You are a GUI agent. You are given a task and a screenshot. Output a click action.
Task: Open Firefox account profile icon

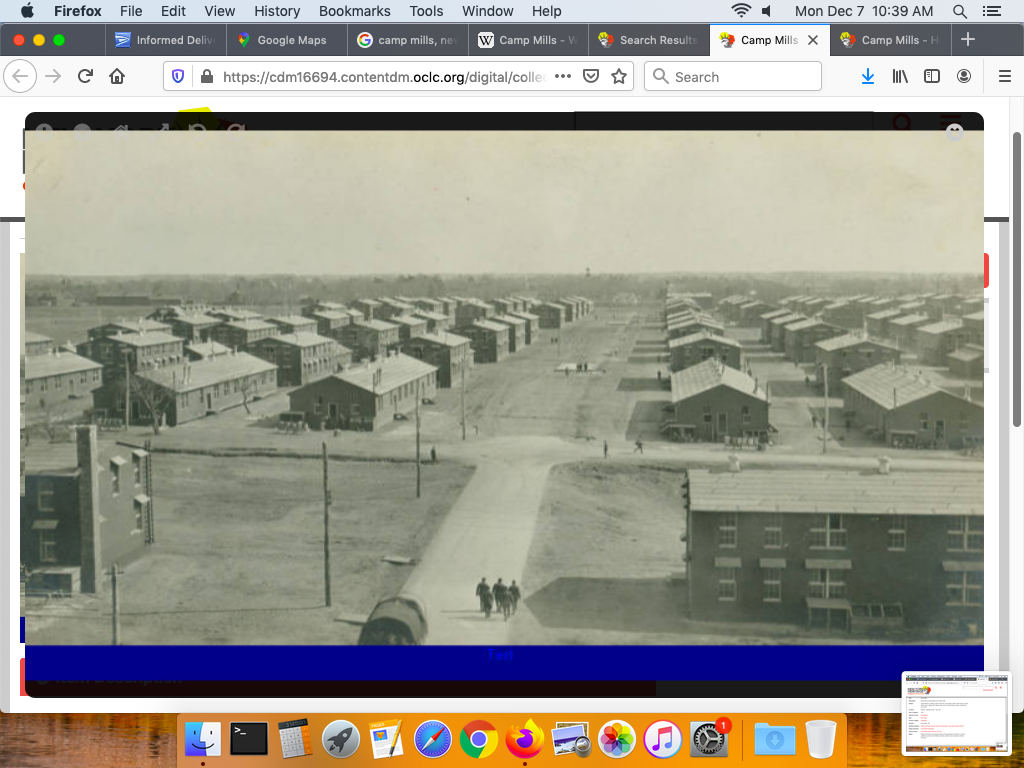[x=964, y=77]
